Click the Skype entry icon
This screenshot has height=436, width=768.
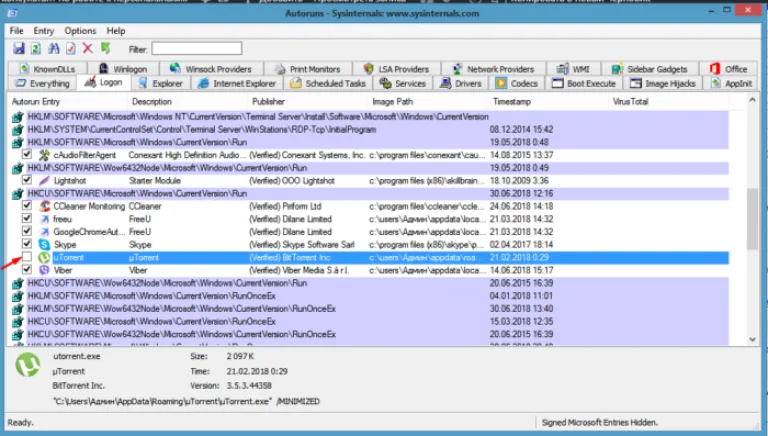pos(45,244)
